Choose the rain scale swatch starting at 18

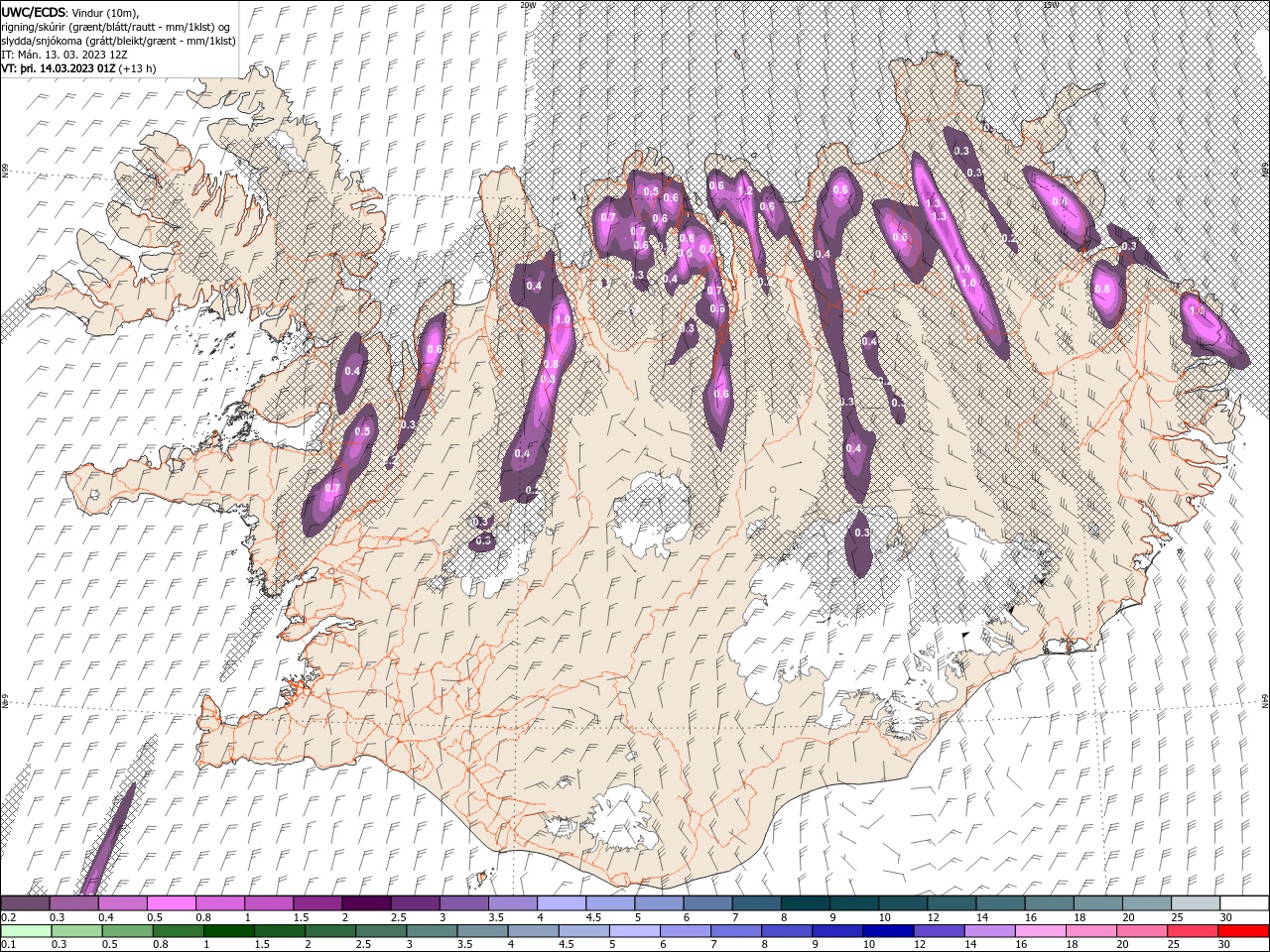pyautogui.click(x=1090, y=931)
